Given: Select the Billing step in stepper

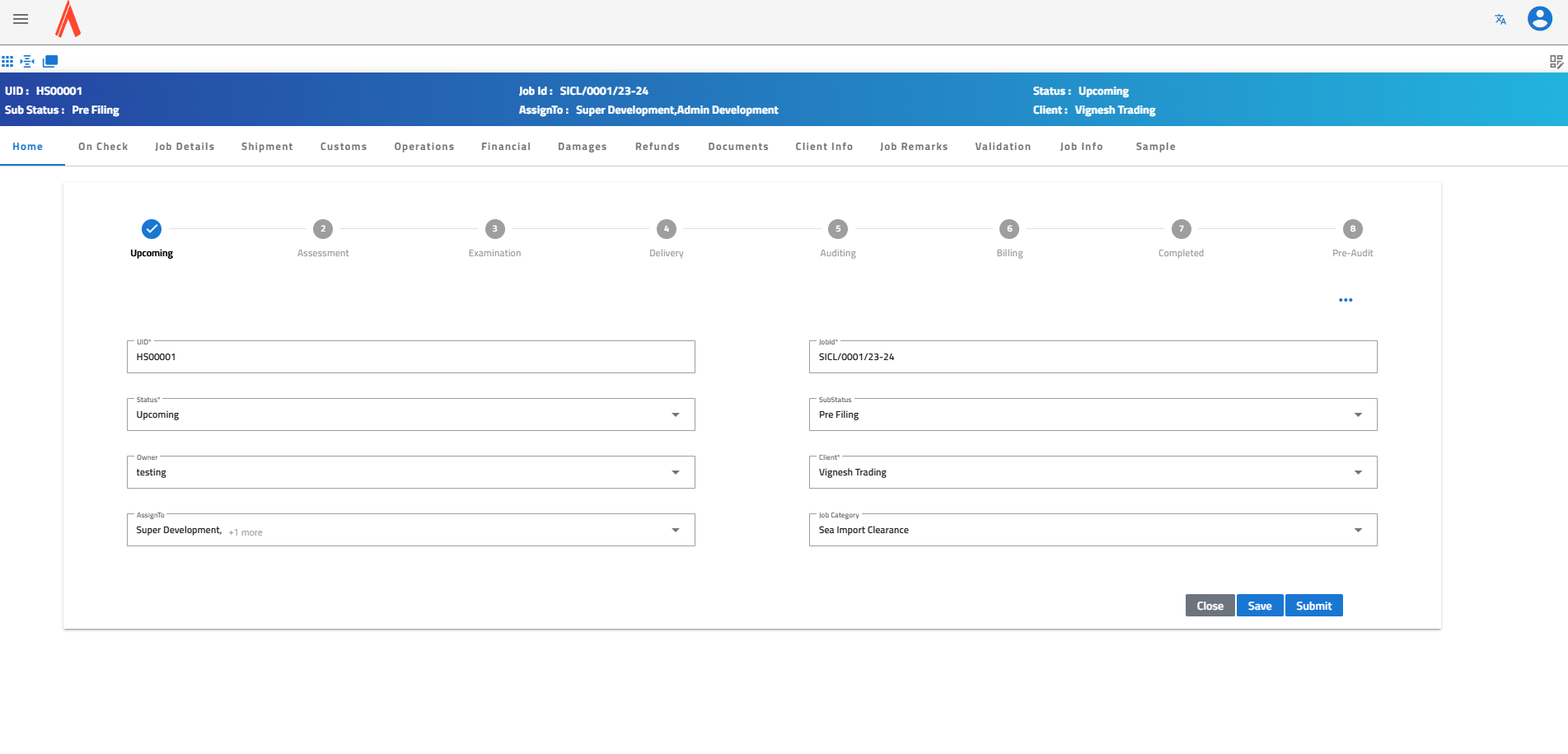Looking at the screenshot, I should [x=1009, y=229].
